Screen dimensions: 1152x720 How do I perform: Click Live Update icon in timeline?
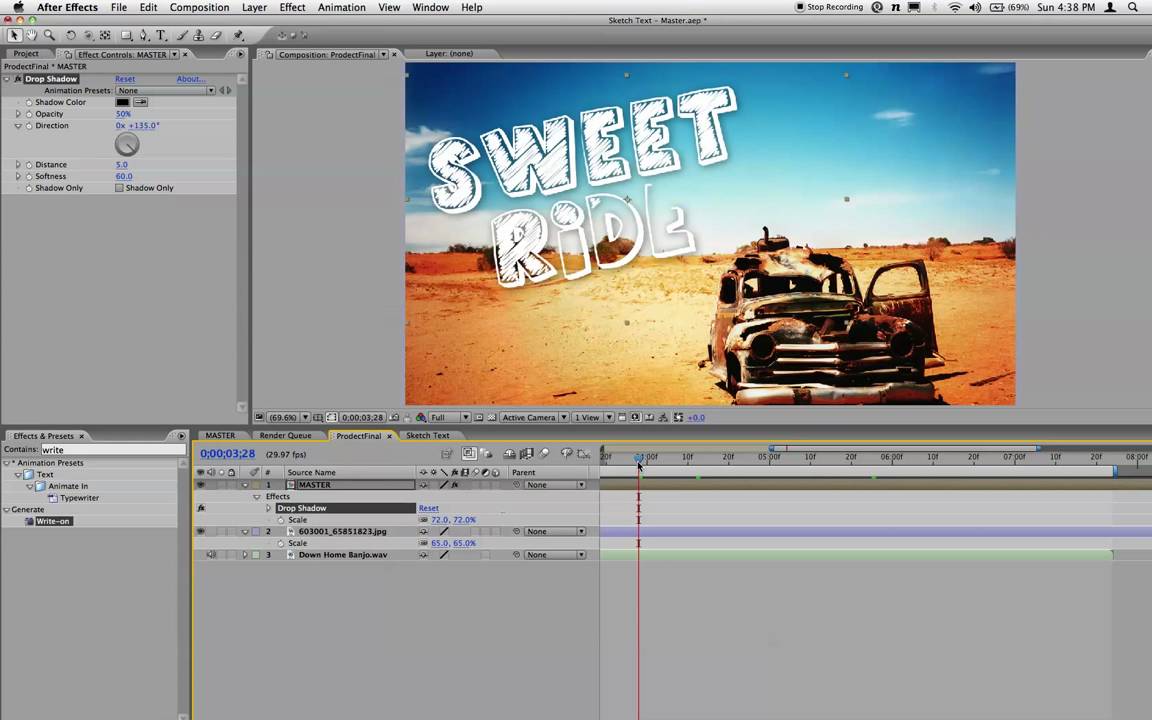(469, 454)
